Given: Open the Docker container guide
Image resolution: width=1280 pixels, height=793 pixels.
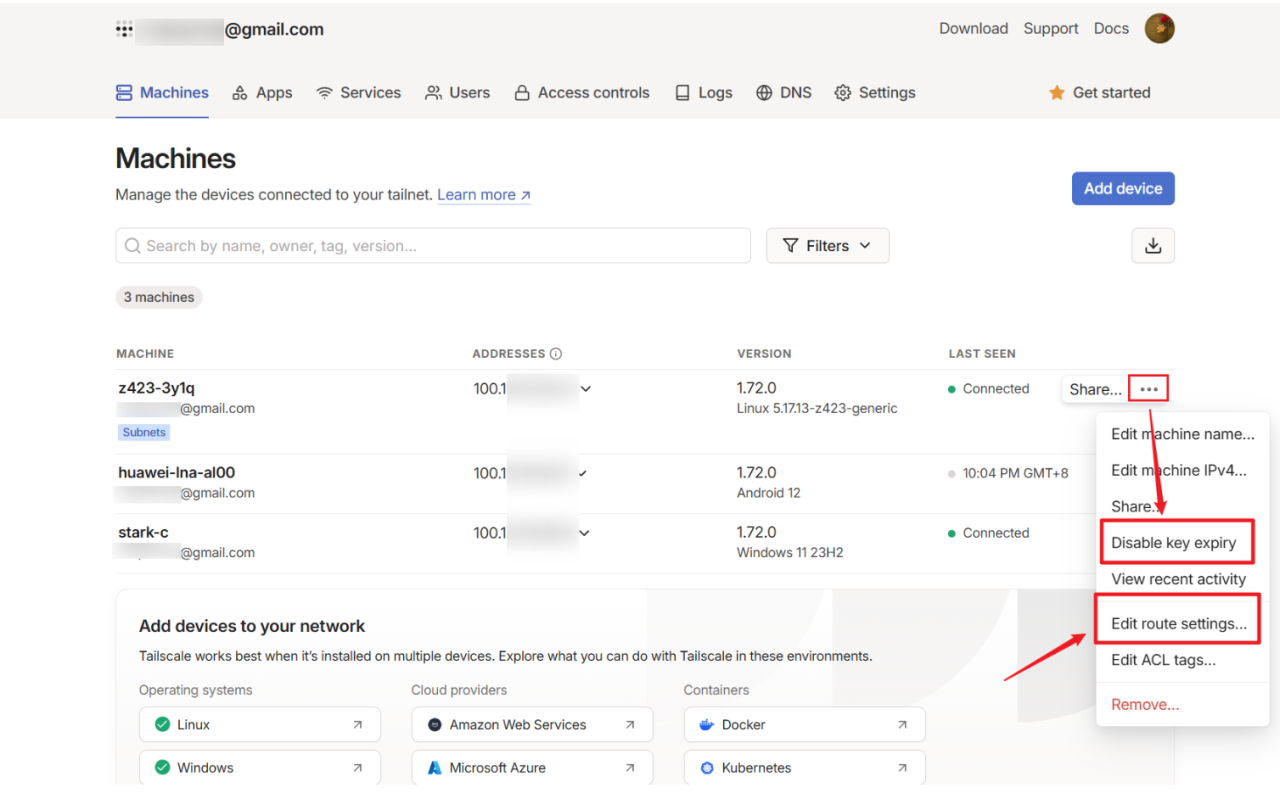Looking at the screenshot, I should (x=804, y=725).
